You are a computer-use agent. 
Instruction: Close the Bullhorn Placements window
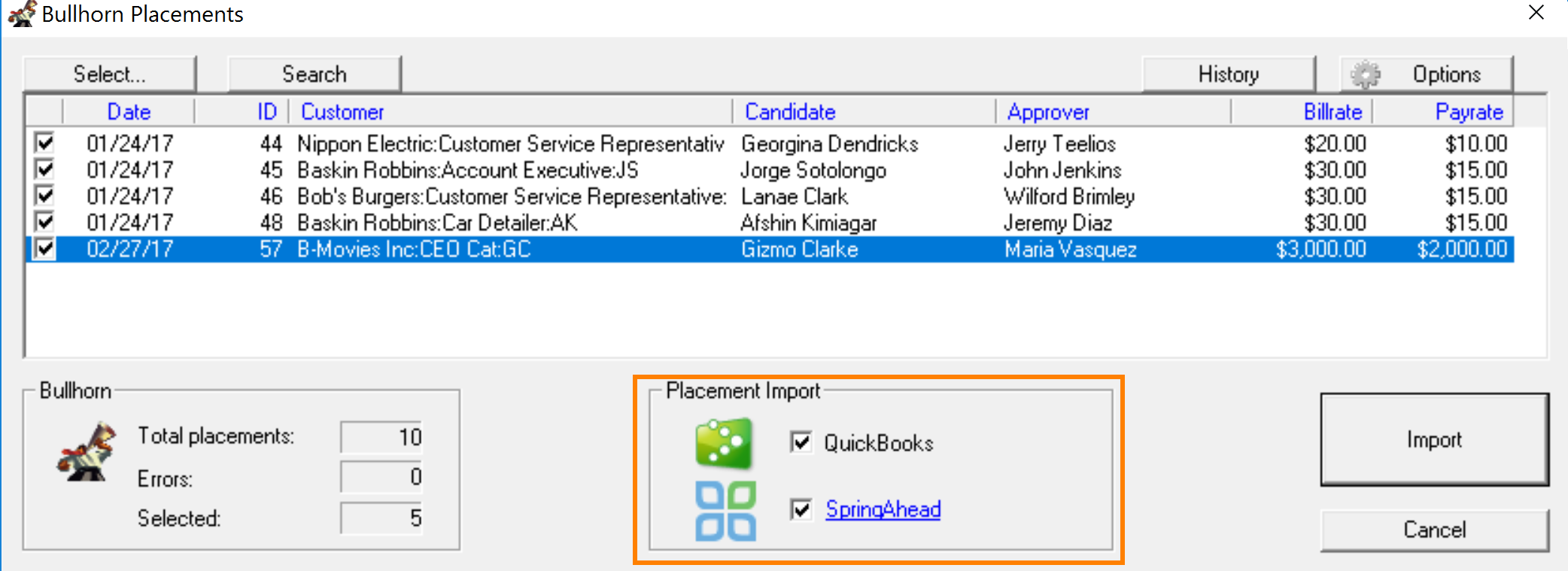coord(1536,13)
